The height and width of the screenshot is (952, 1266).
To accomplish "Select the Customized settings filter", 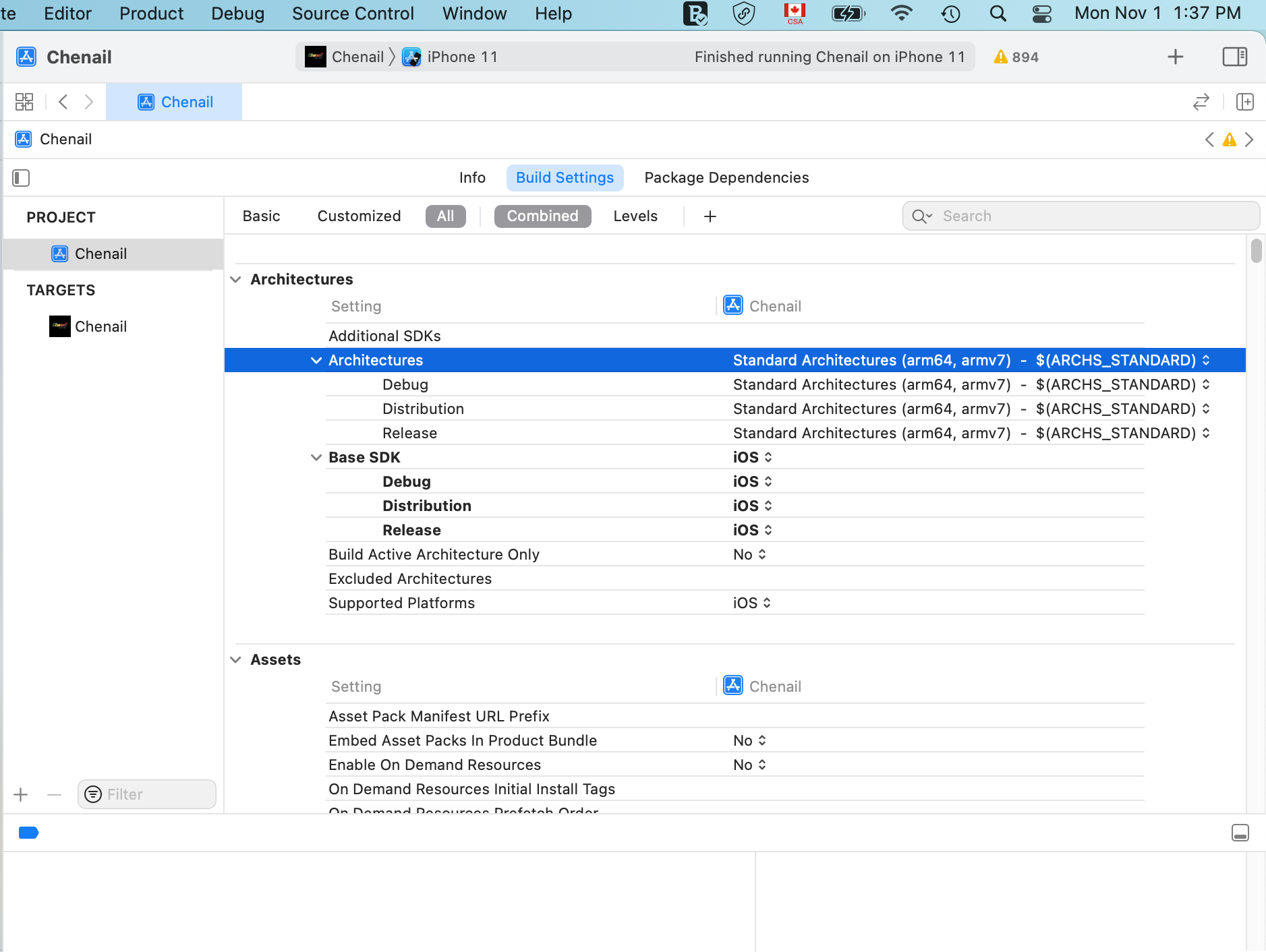I will [x=359, y=216].
